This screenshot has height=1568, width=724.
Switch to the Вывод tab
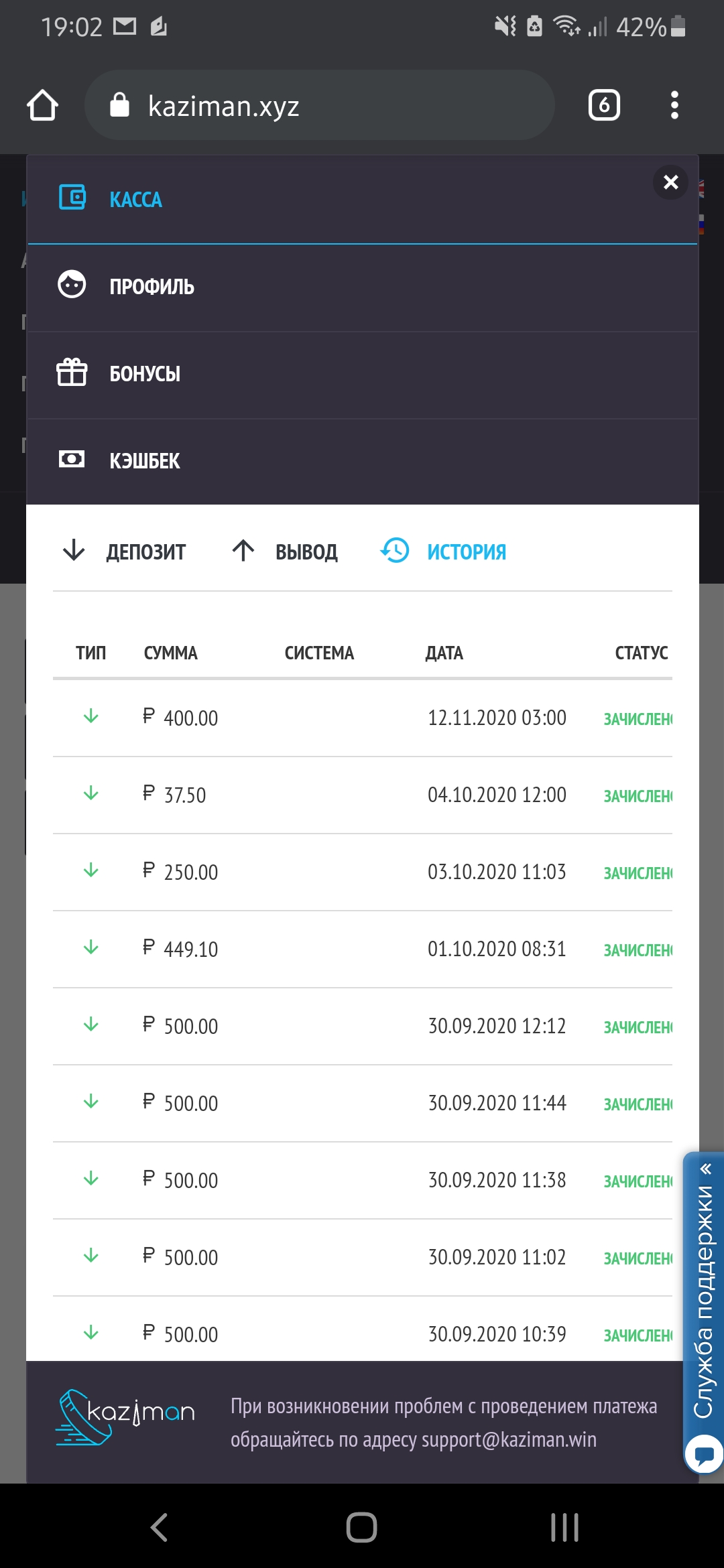tap(286, 551)
